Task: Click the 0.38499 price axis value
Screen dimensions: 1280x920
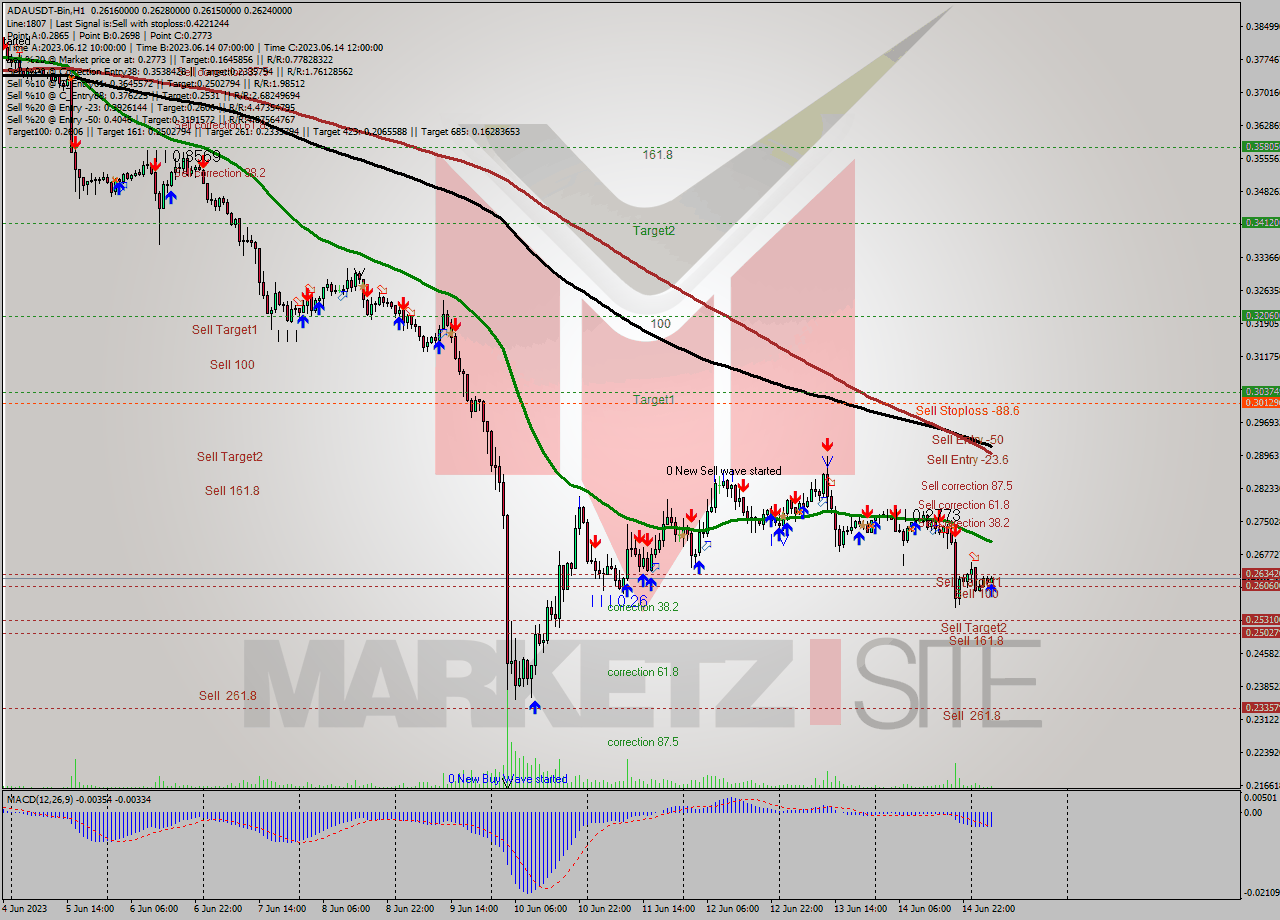Action: coord(1262,26)
